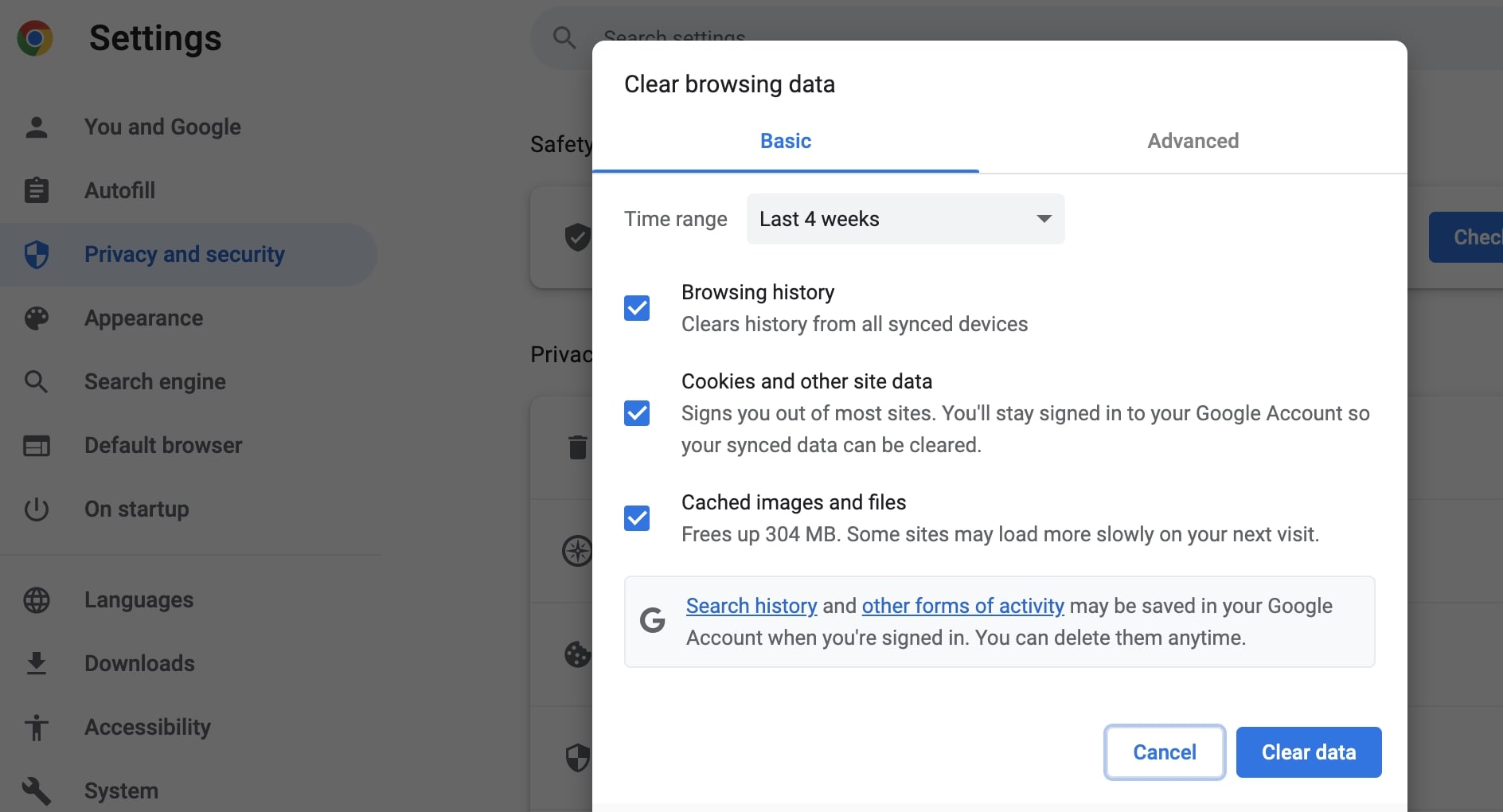This screenshot has height=812, width=1503.
Task: Select the Basic tab
Action: tap(786, 141)
